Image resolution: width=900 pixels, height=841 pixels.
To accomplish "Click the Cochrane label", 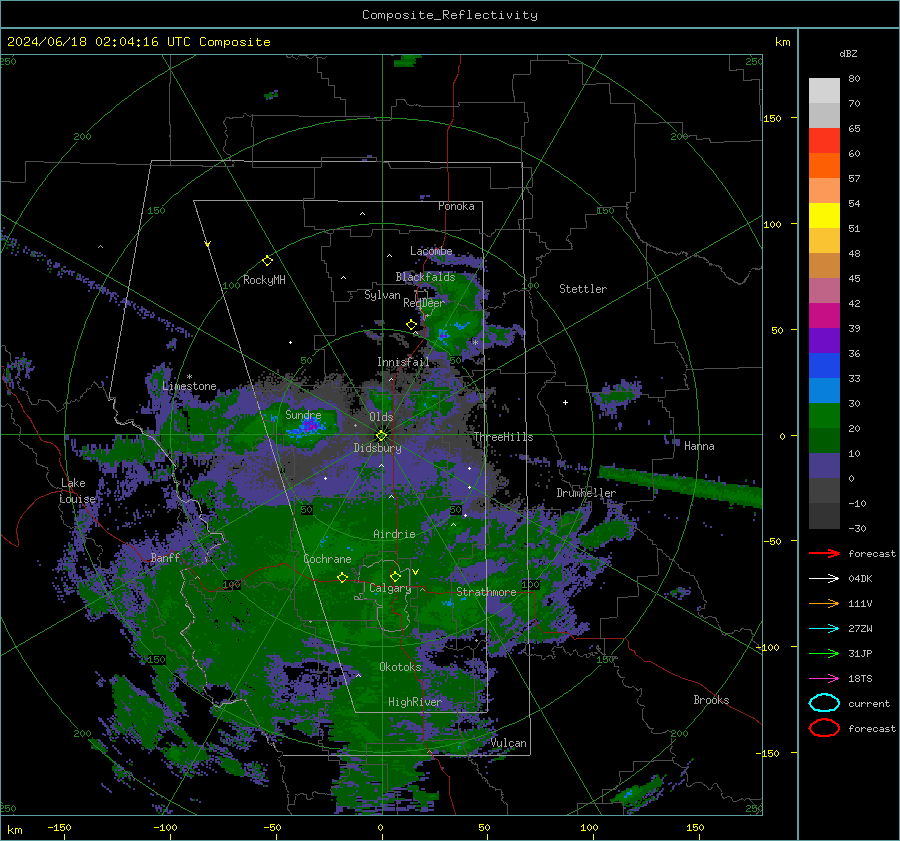I will [x=327, y=559].
